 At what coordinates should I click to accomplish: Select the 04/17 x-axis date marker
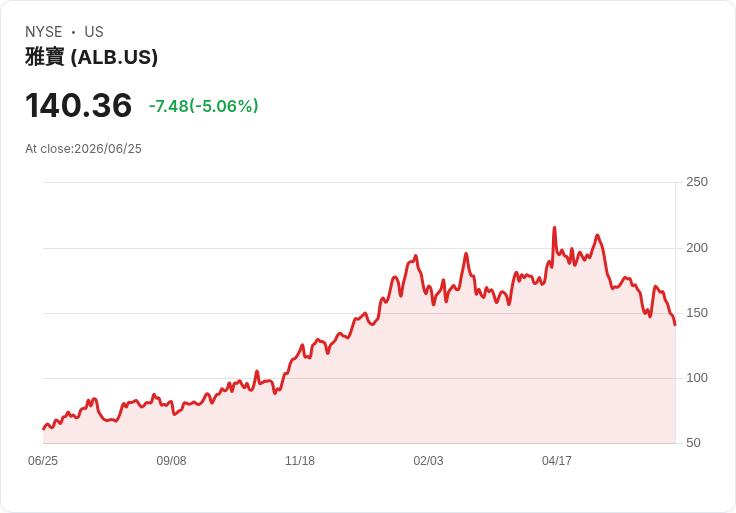coord(557,461)
